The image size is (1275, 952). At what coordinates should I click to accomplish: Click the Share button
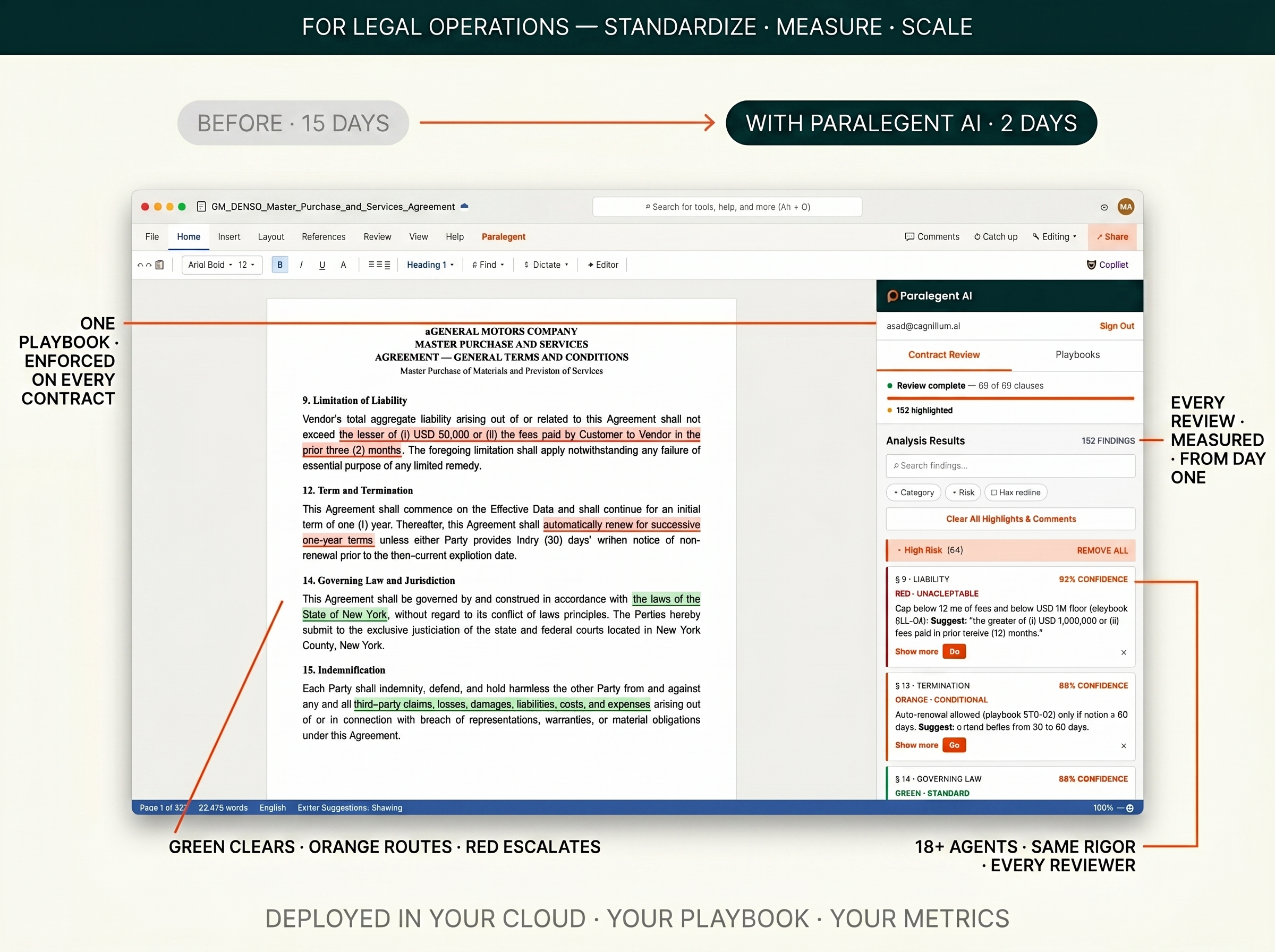(1112, 237)
